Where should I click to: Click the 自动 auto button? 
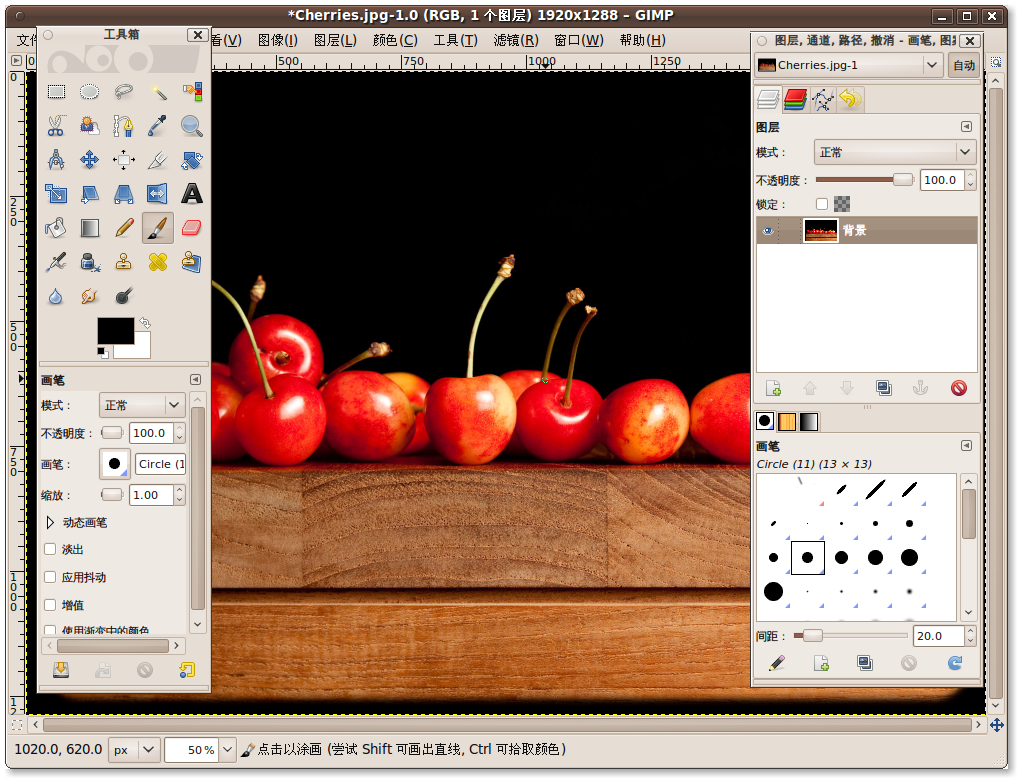[963, 65]
